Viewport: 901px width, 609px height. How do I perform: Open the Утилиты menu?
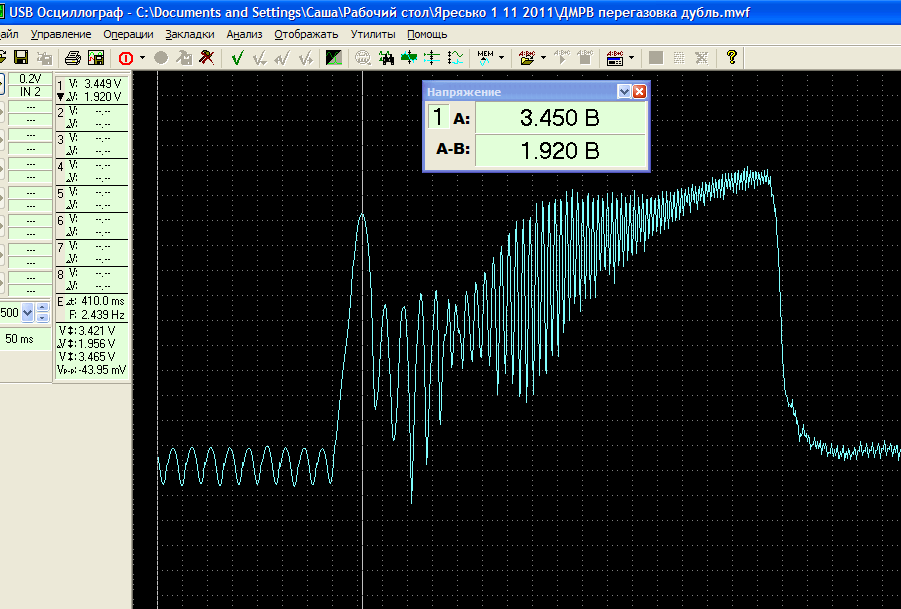coord(373,34)
